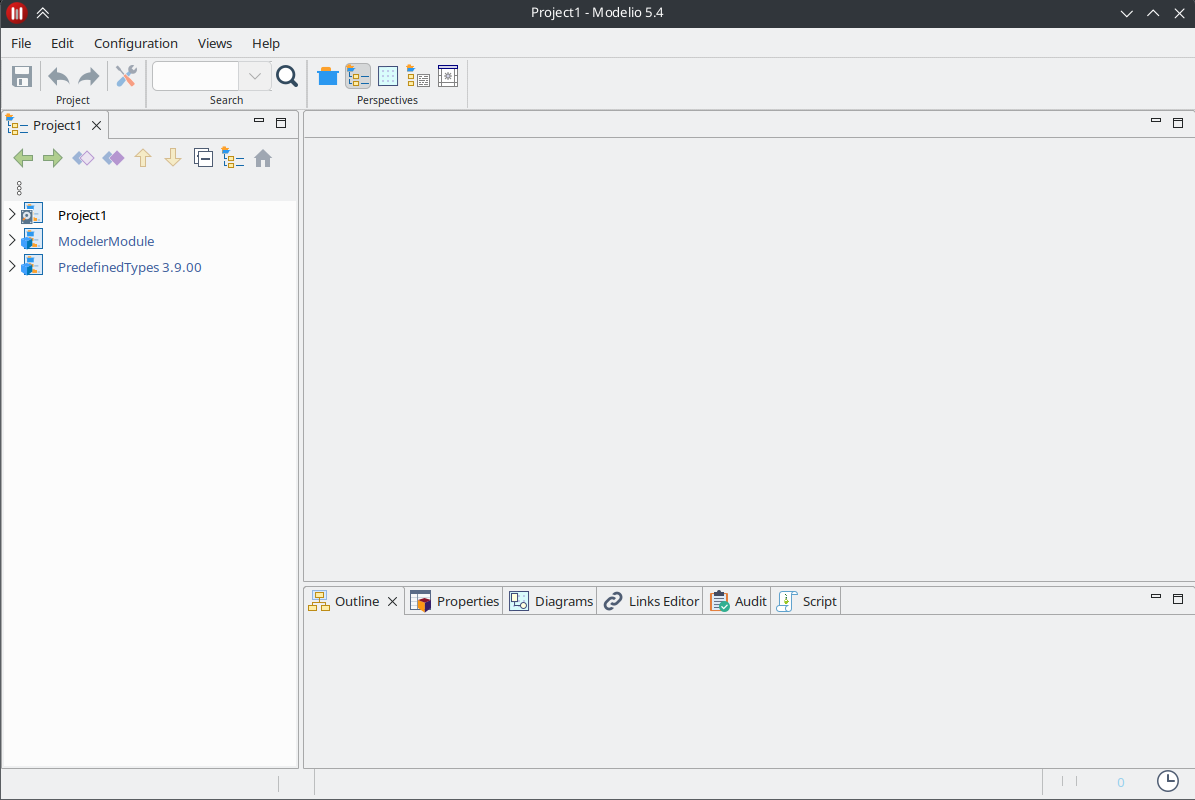Select the last perspective layout icon
This screenshot has width=1195, height=800.
[448, 76]
